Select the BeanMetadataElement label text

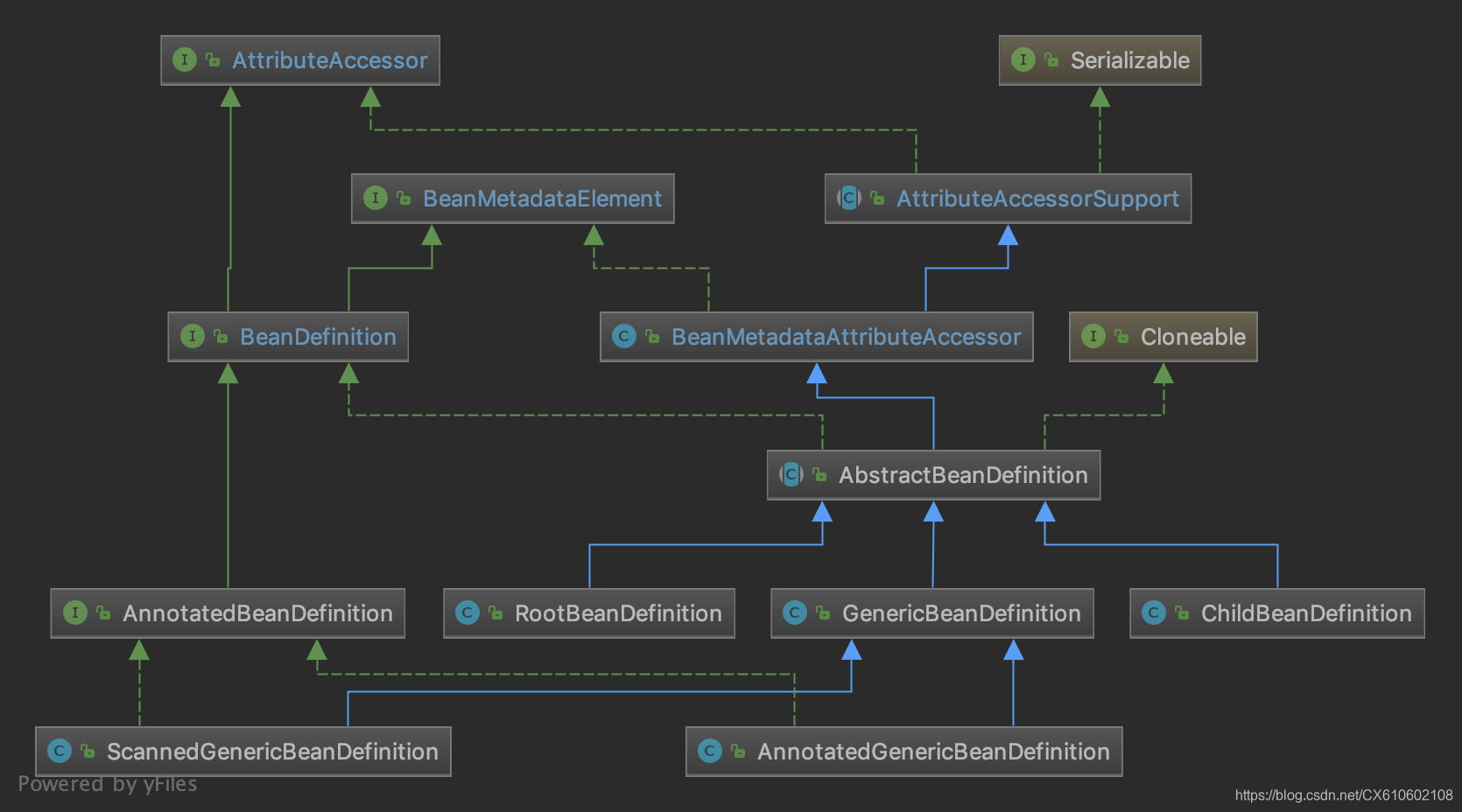point(543,199)
